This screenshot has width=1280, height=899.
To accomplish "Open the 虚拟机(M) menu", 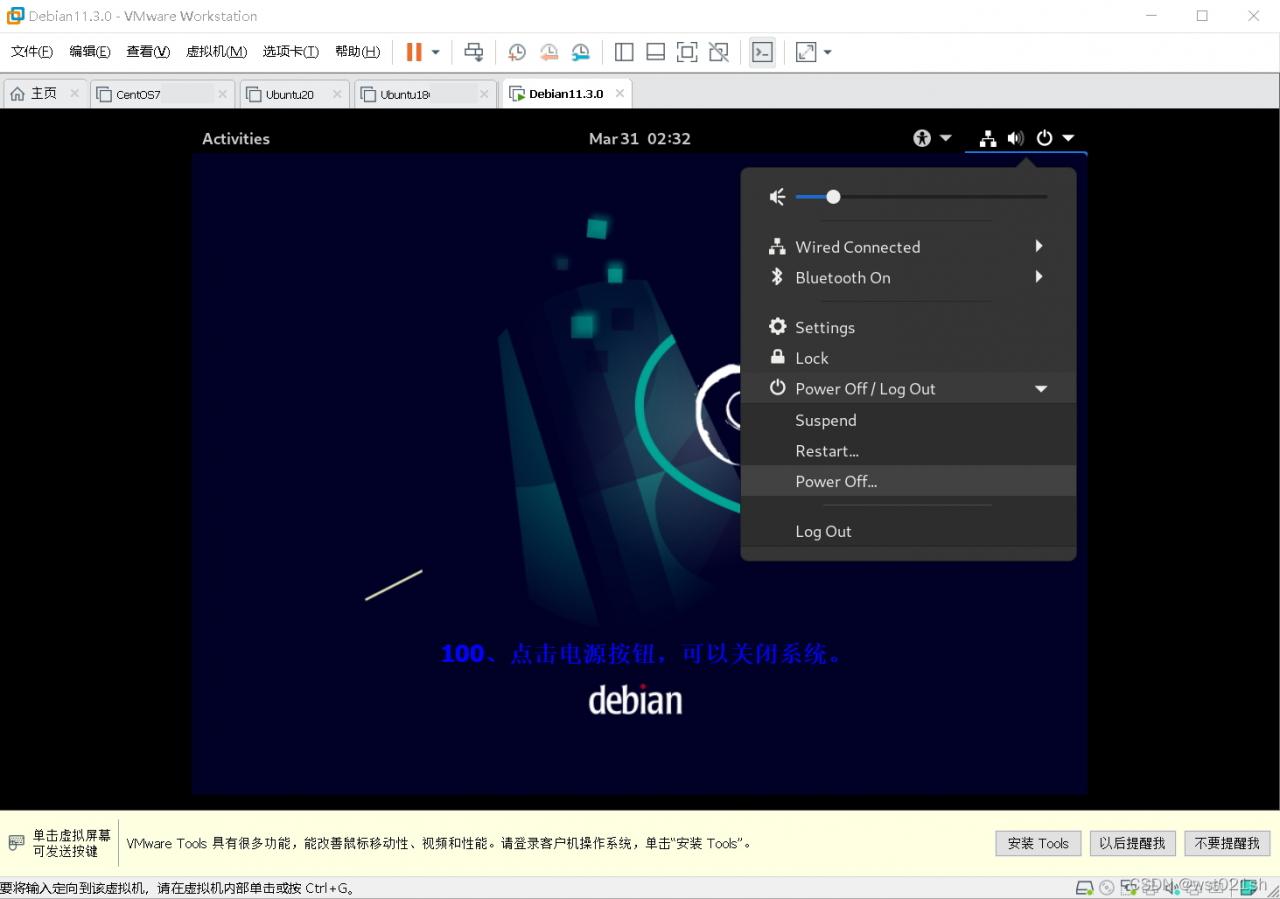I will coord(216,52).
